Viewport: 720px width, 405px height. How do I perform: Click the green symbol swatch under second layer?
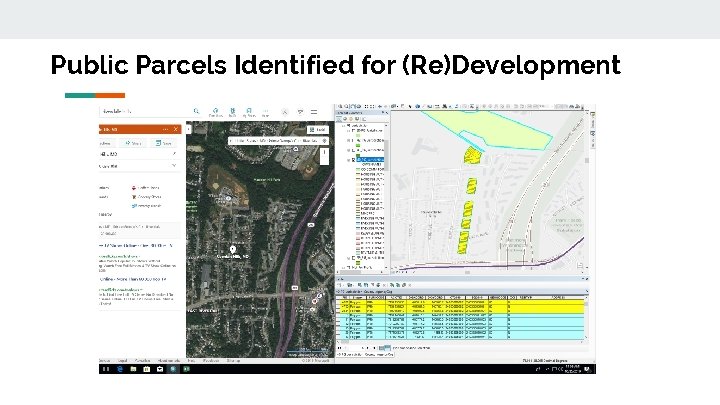pyautogui.click(x=358, y=146)
